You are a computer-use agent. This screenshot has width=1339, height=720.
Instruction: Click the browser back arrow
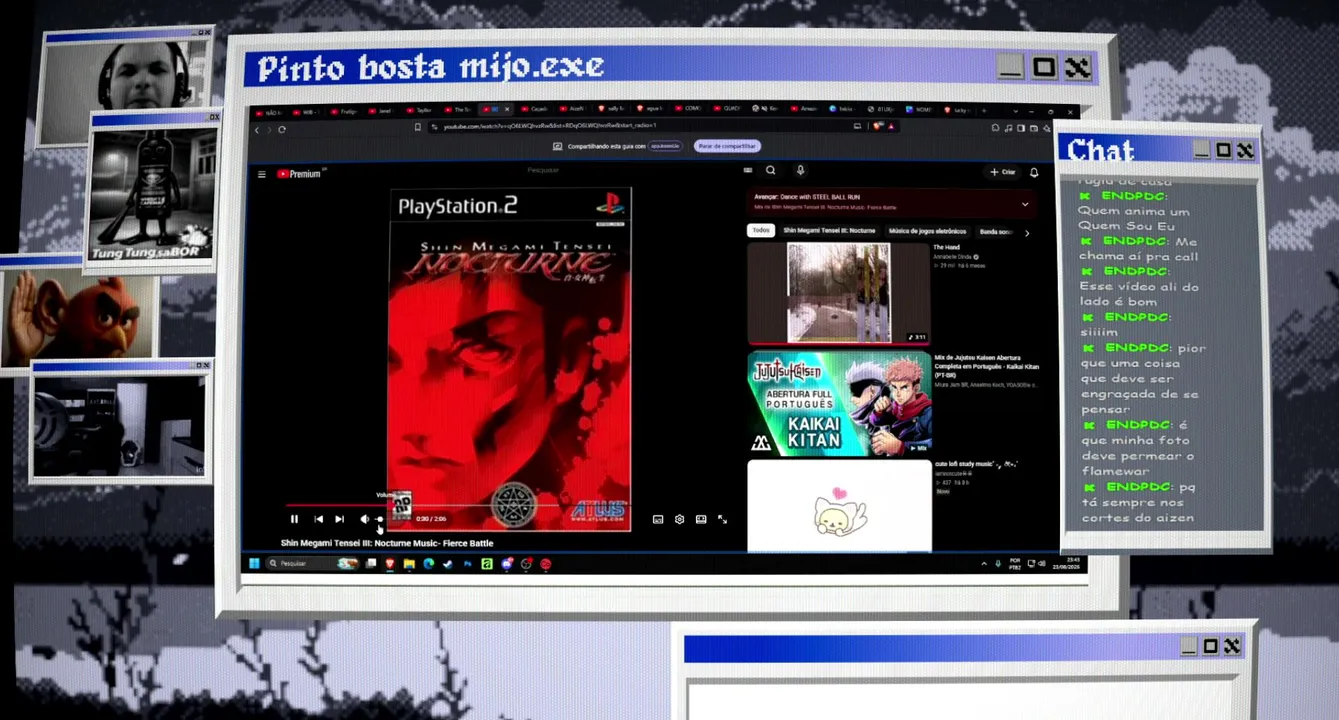coord(257,129)
